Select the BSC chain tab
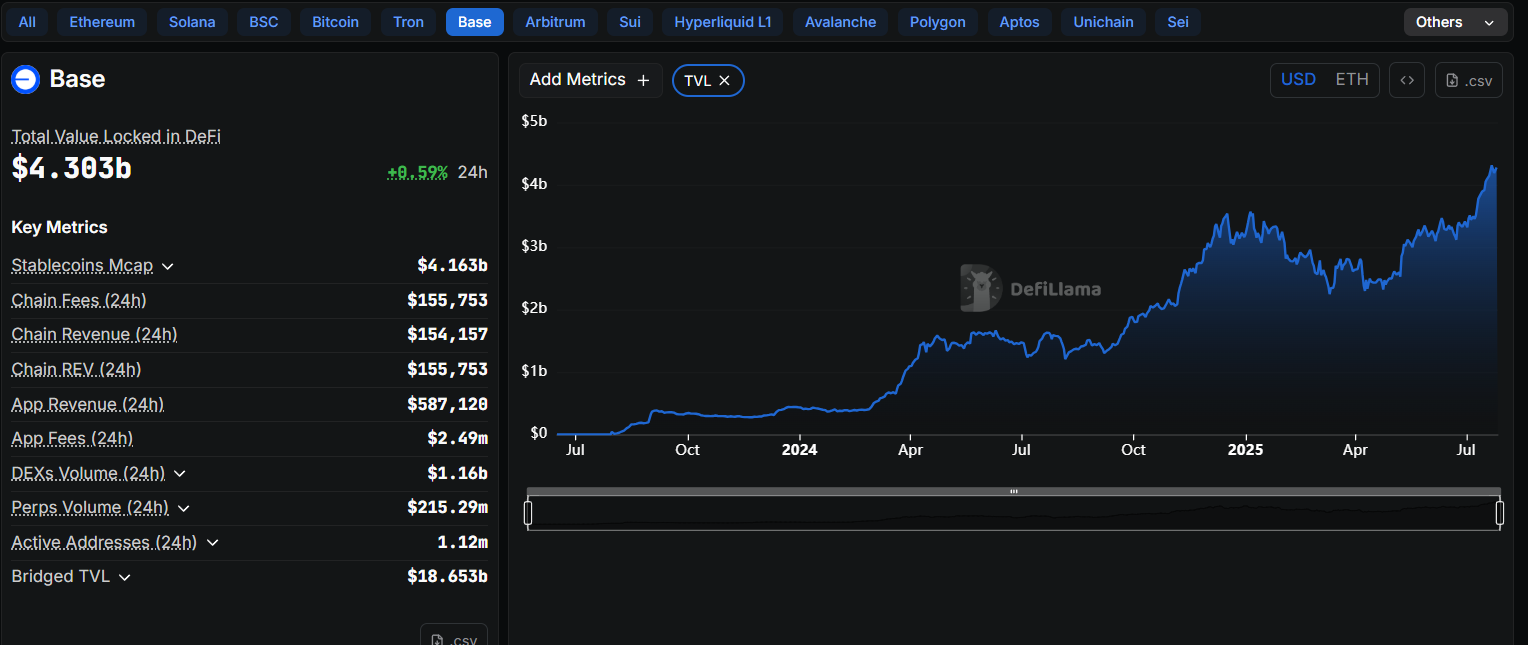1528x645 pixels. click(x=264, y=22)
